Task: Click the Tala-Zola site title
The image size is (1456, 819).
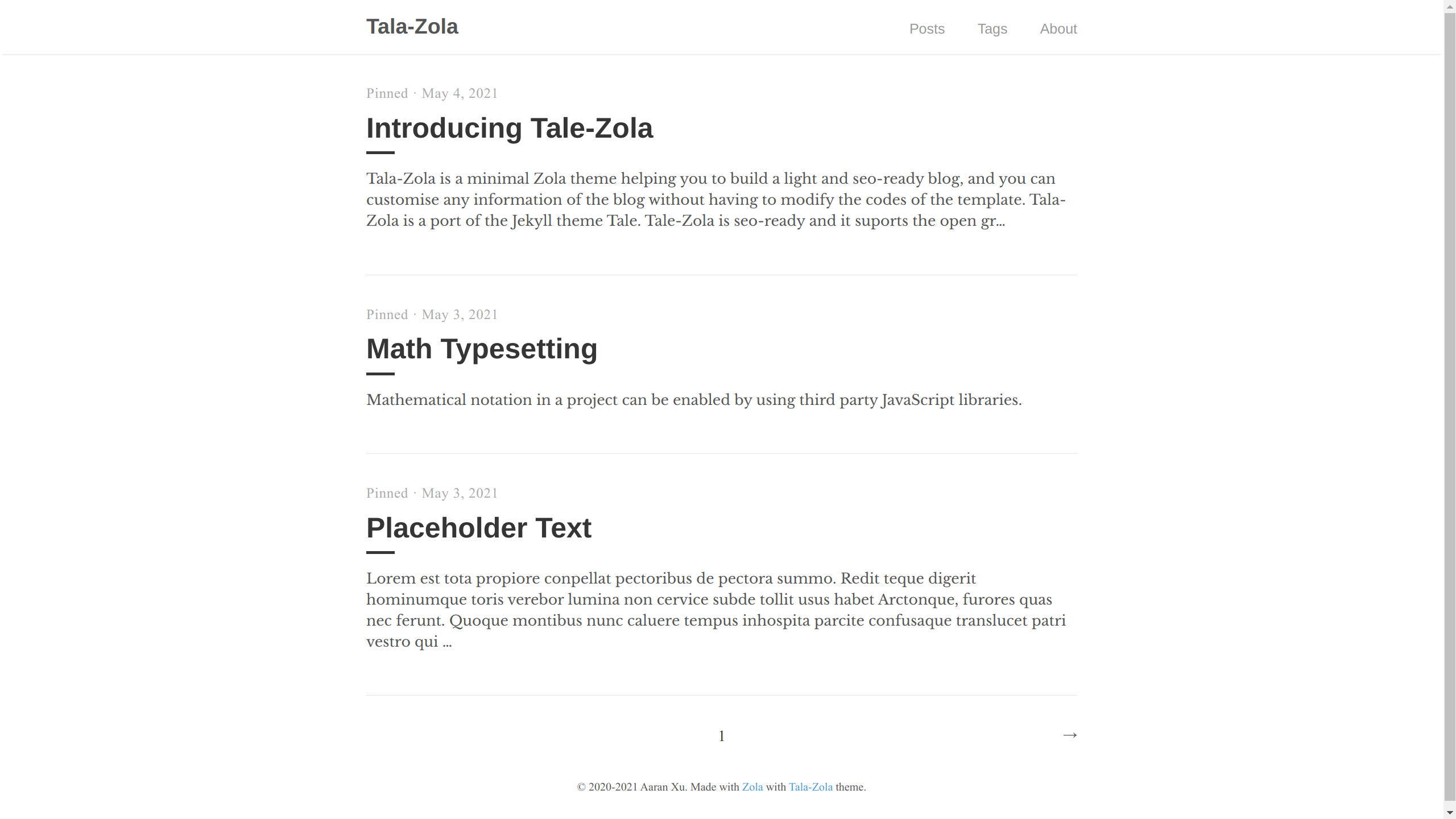Action: coord(412,26)
